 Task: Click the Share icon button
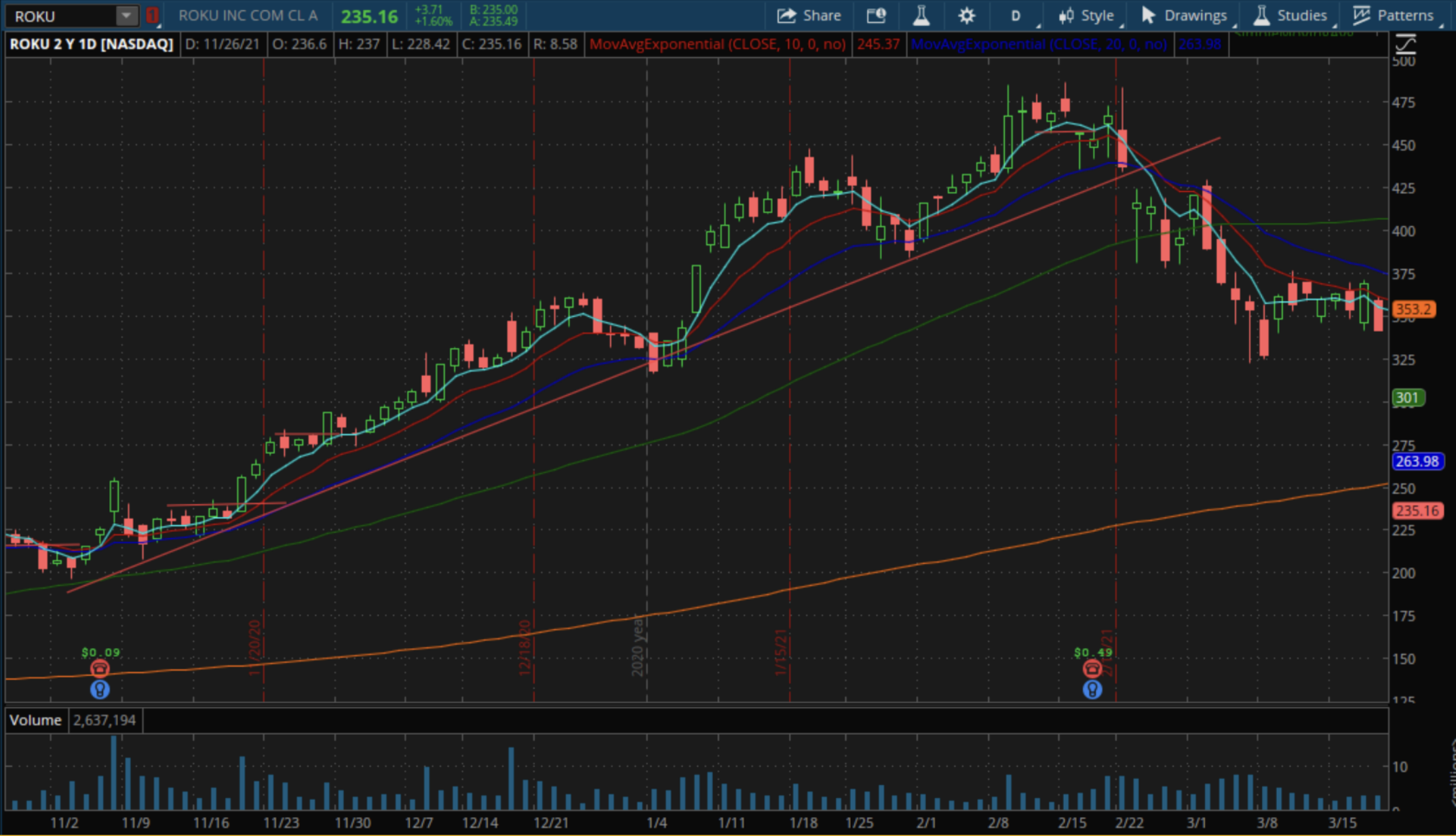[809, 15]
